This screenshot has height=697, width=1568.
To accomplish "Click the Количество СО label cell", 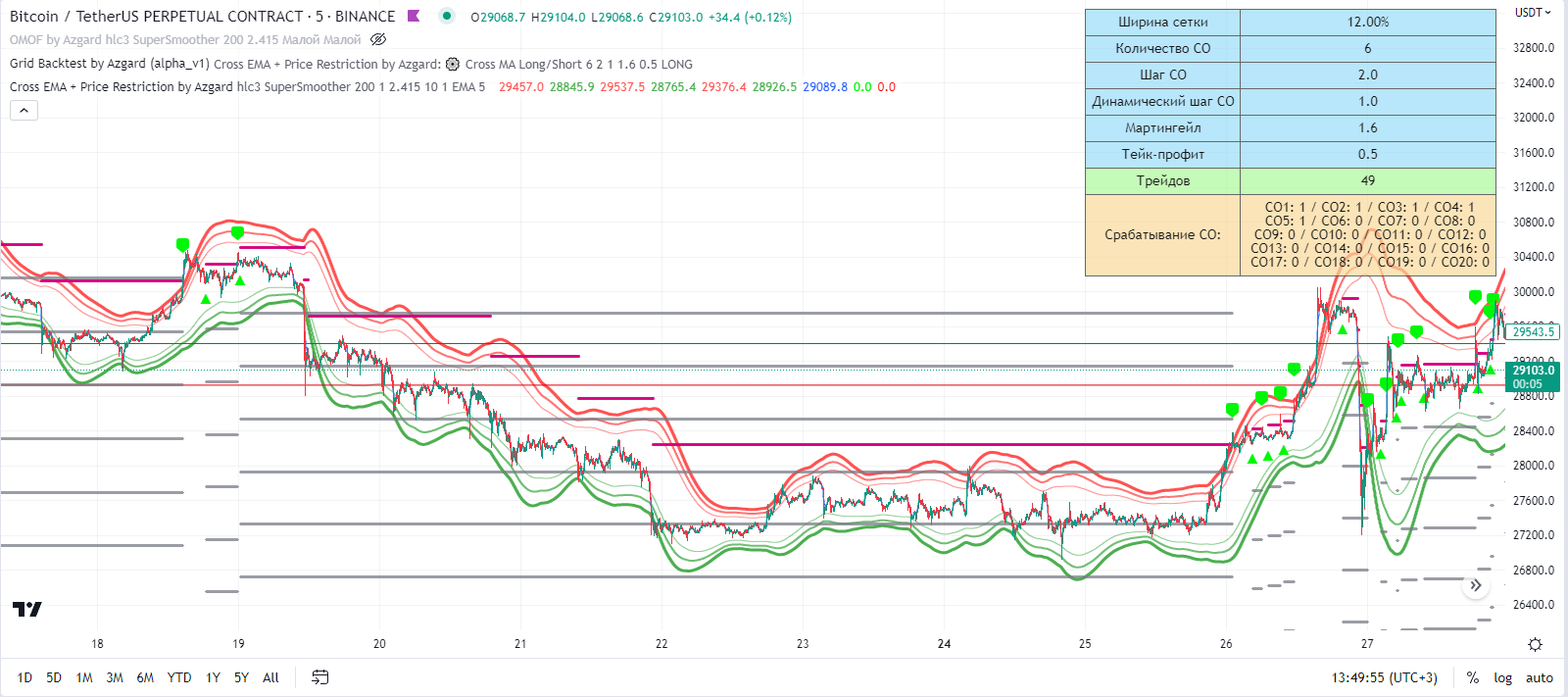I will tap(1162, 48).
